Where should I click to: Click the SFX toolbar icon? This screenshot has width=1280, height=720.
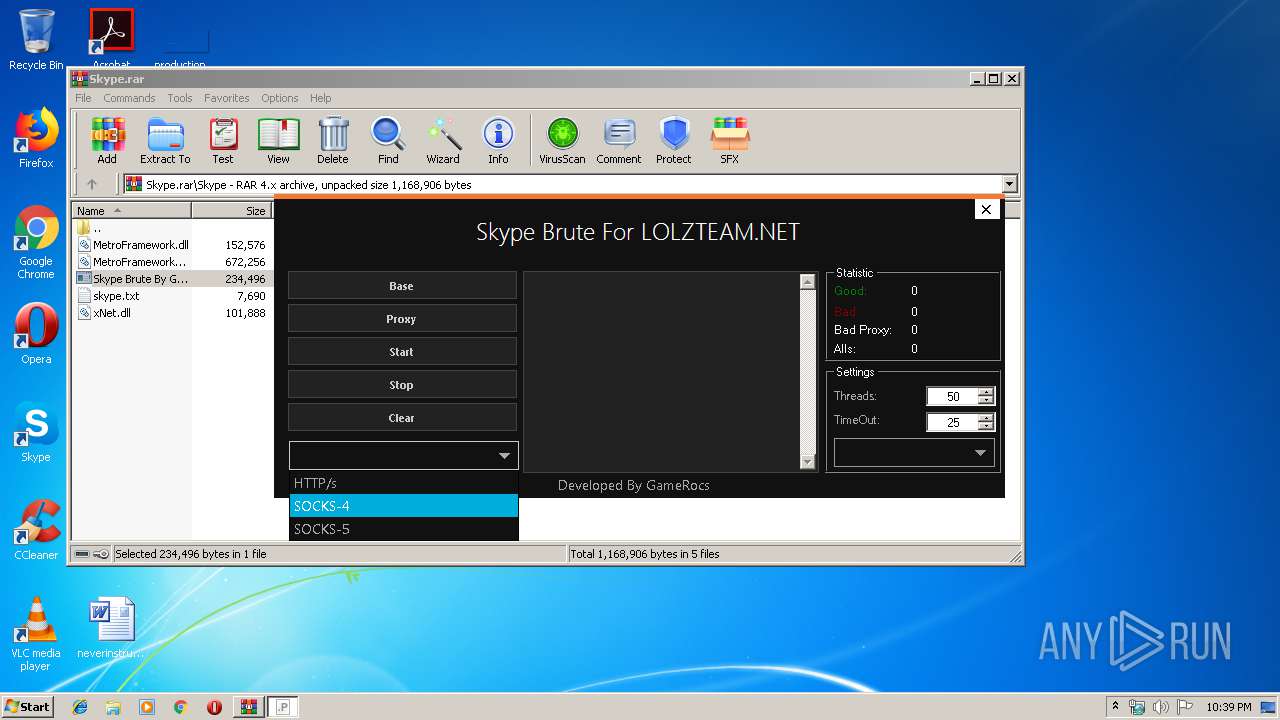[x=730, y=141]
